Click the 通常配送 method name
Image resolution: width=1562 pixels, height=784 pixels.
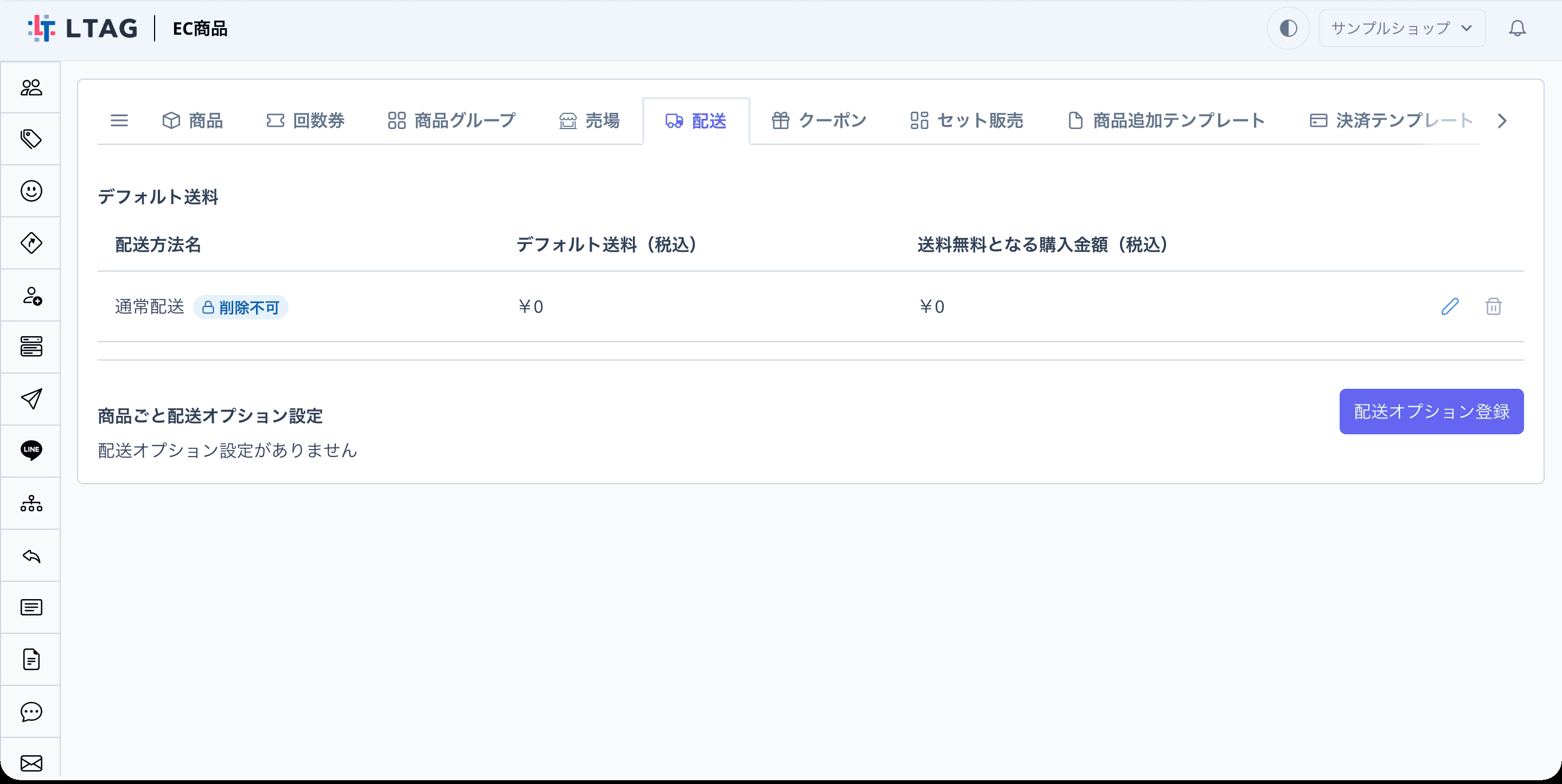pyautogui.click(x=150, y=307)
